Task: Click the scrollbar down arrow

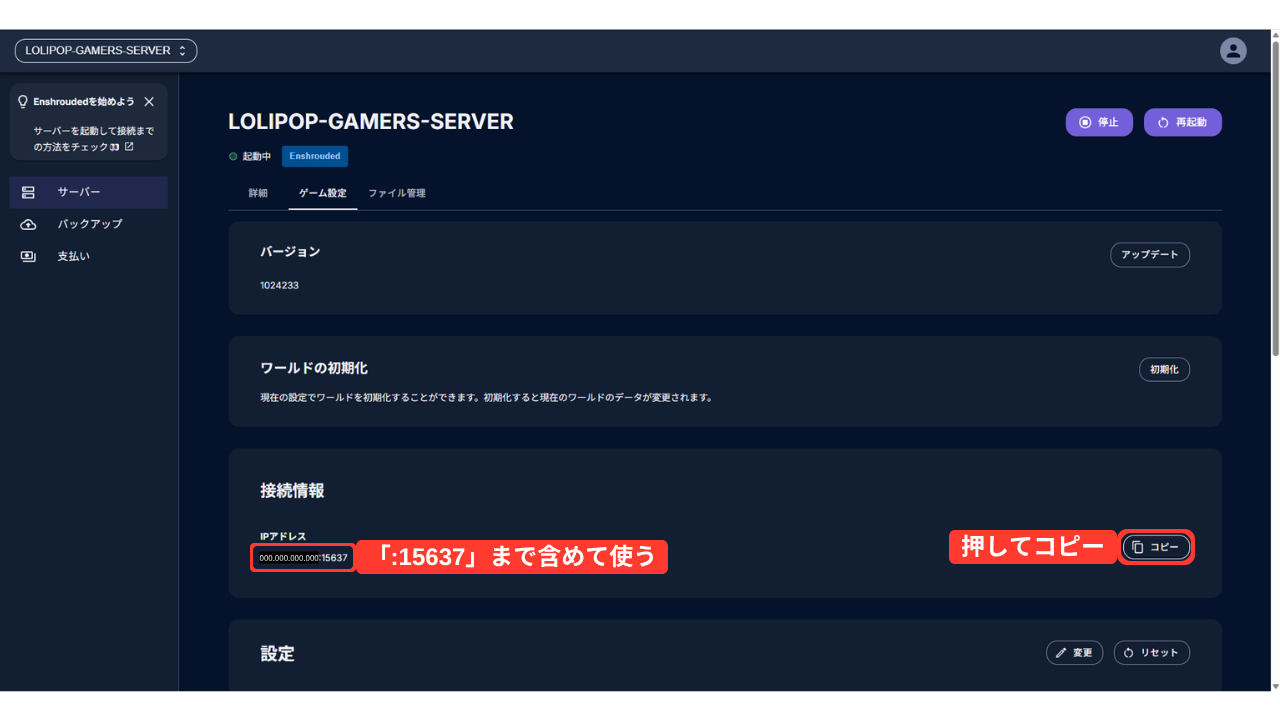Action: click(x=1275, y=685)
